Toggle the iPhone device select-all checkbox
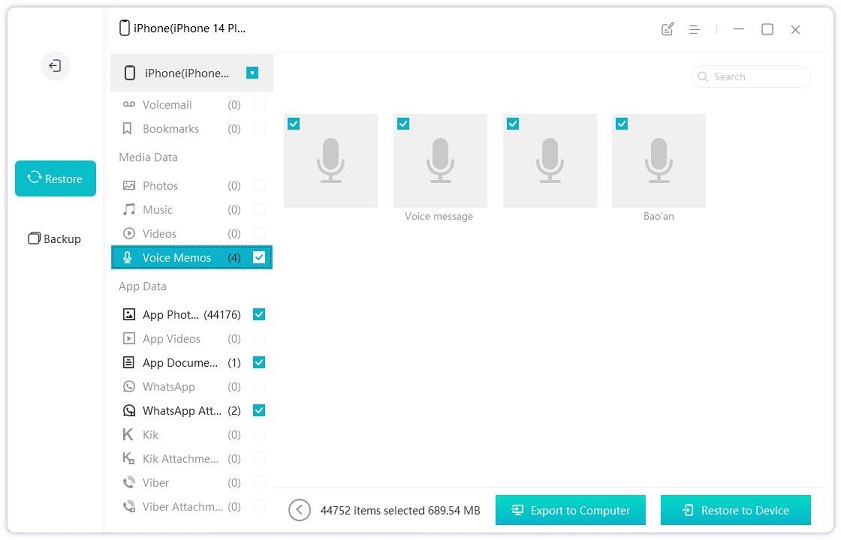This screenshot has height=540, width=841. point(252,73)
